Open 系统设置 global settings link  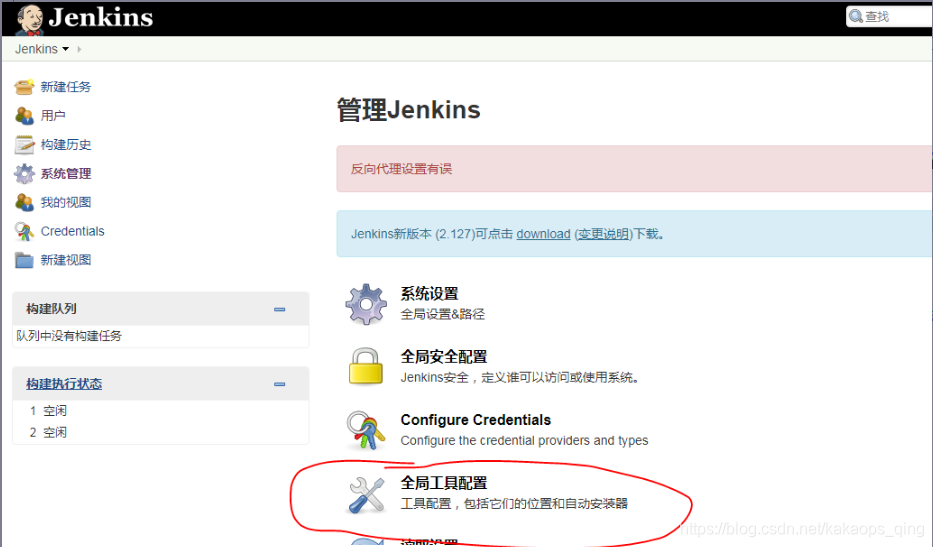coord(429,293)
